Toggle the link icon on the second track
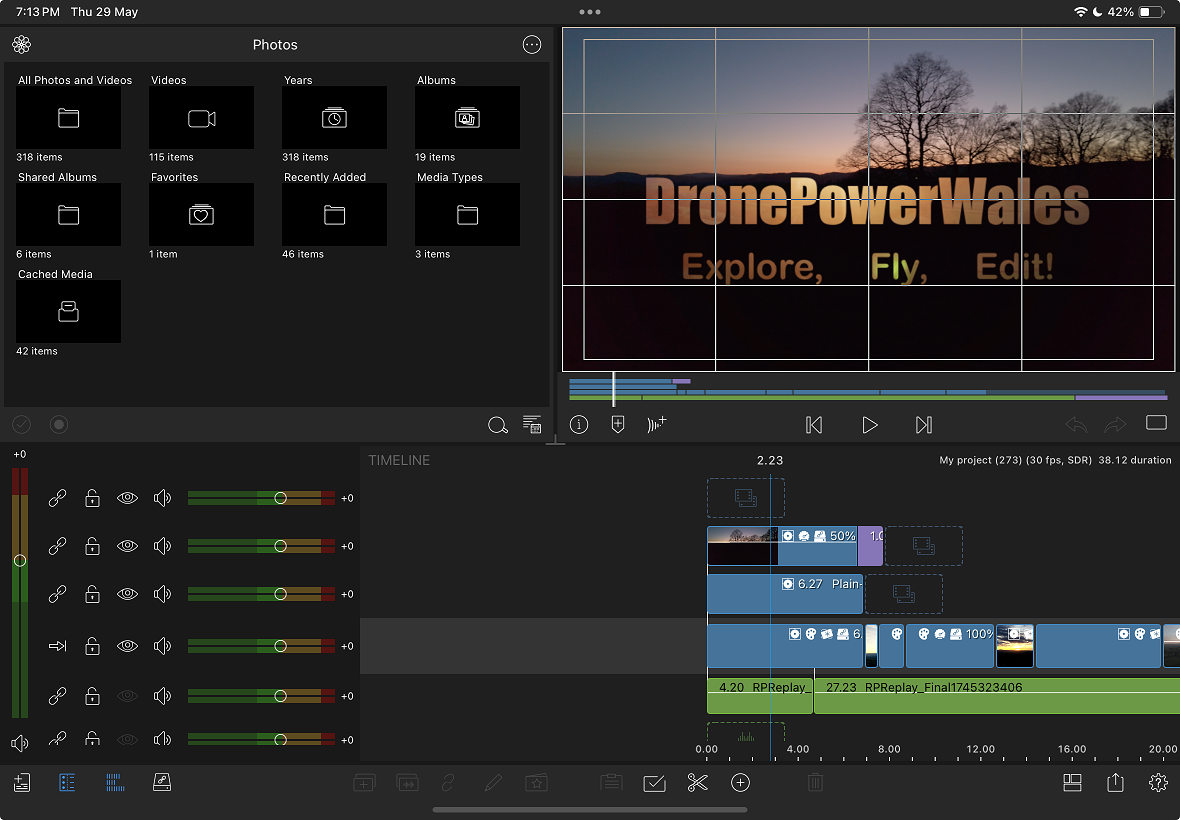 click(57, 546)
